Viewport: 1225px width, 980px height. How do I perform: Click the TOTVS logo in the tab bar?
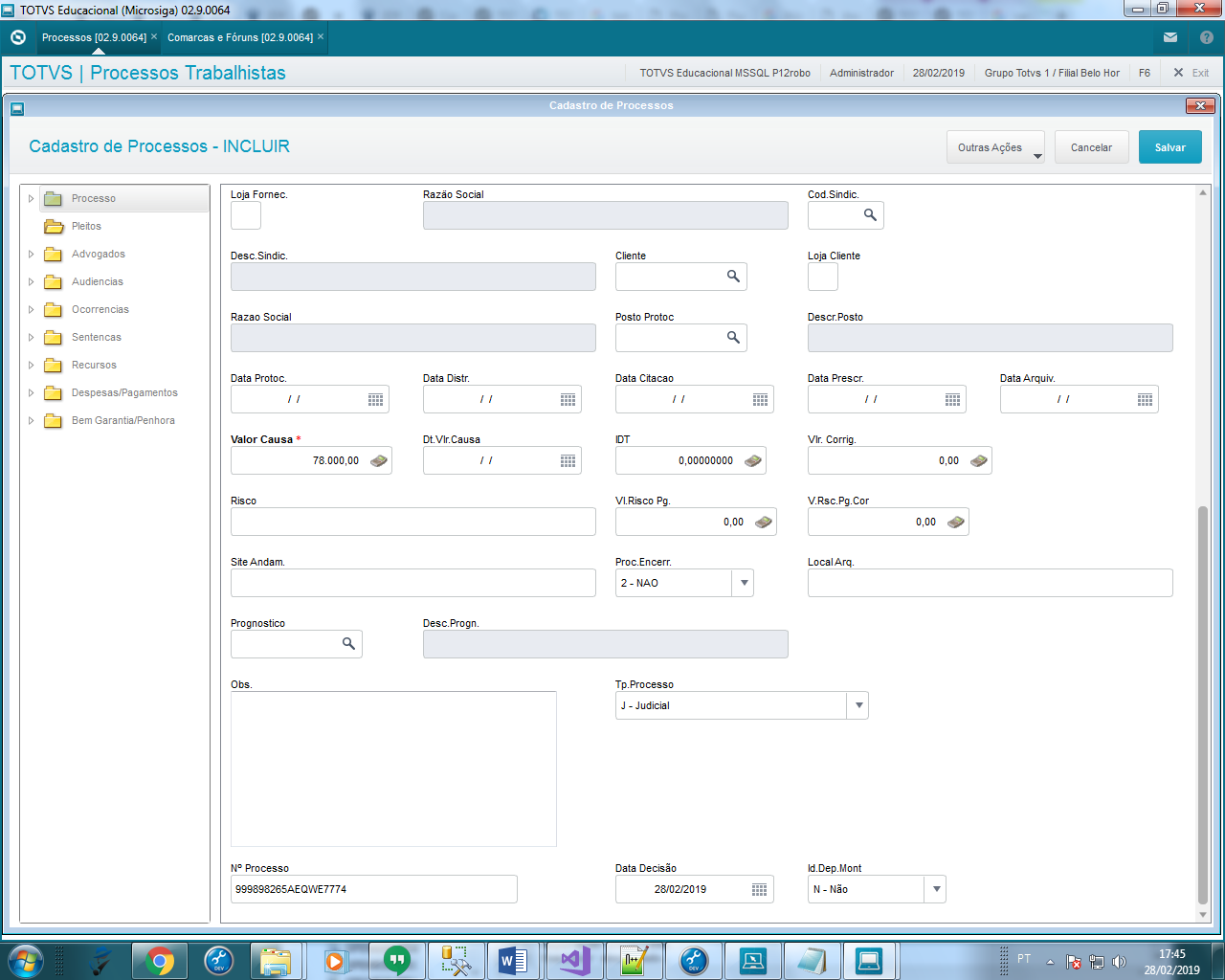coord(17,37)
